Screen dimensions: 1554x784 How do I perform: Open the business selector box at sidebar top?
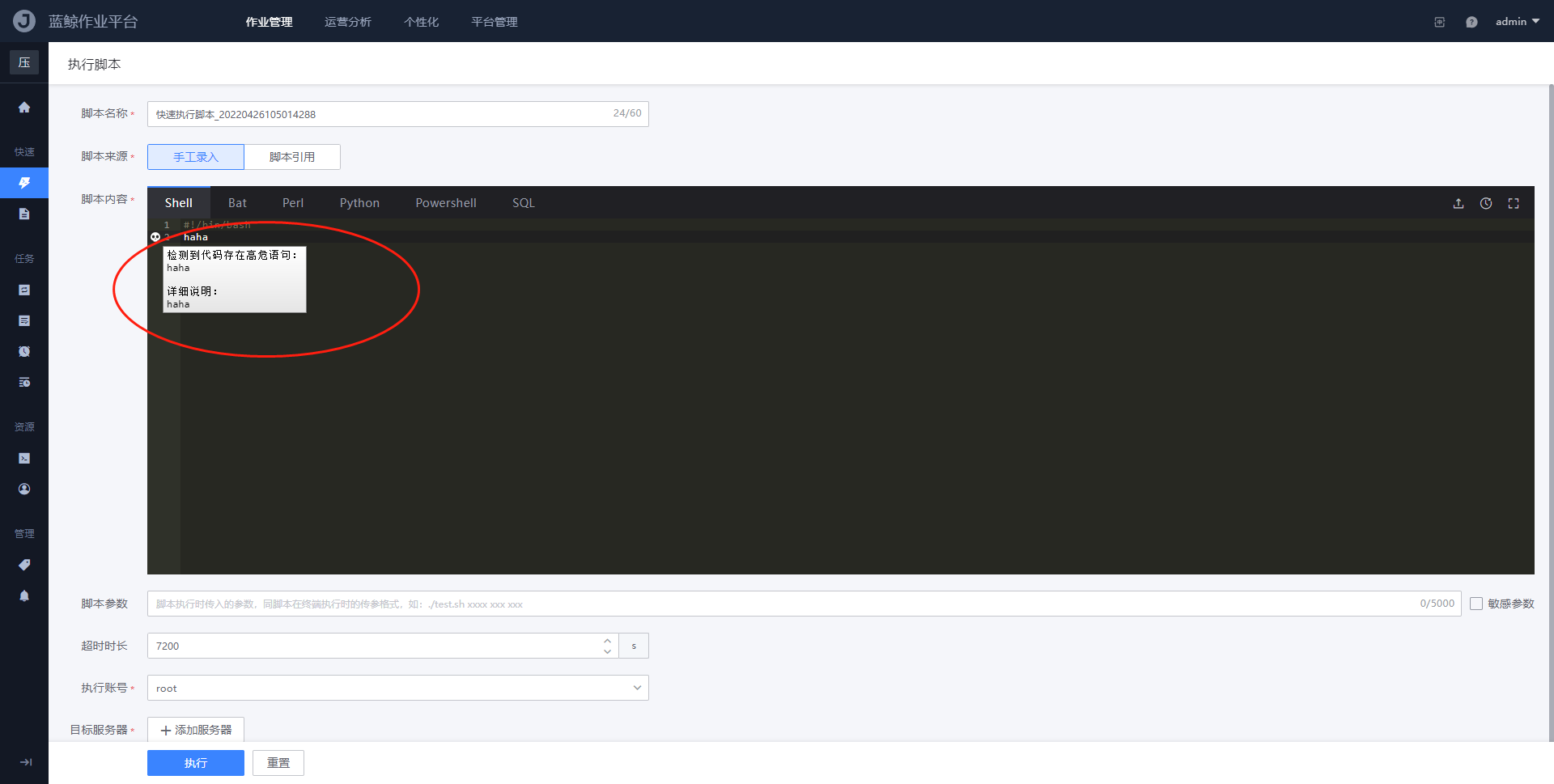[24, 63]
